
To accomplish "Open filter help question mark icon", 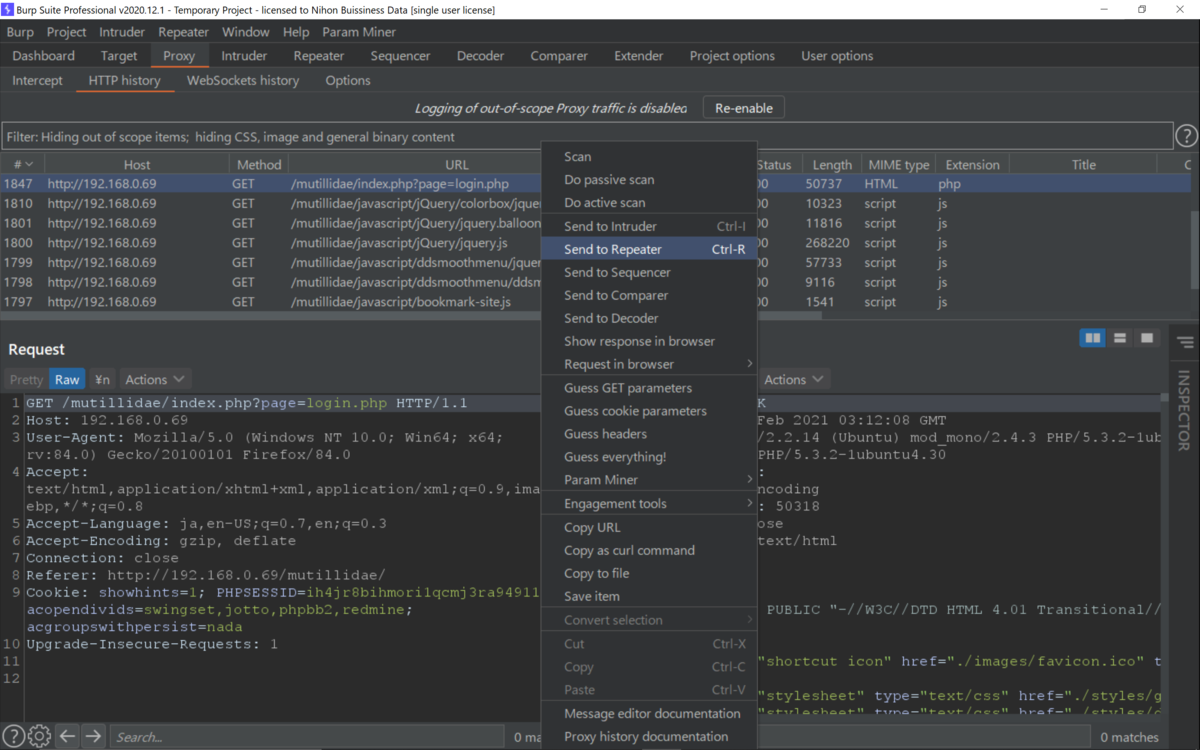I will (1186, 136).
